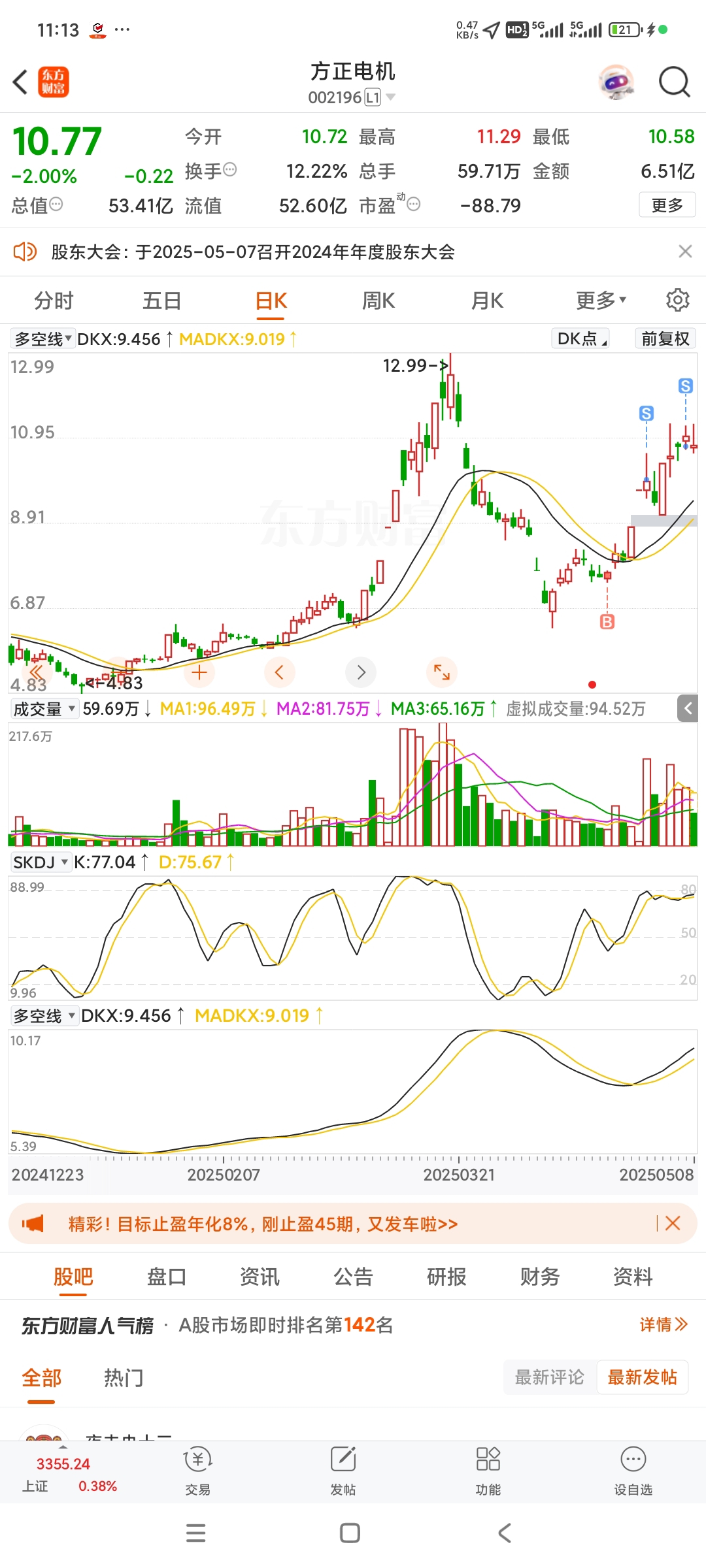Expand the 更多 chart period dropdown
Viewport: 706px width, 1568px height.
click(601, 301)
